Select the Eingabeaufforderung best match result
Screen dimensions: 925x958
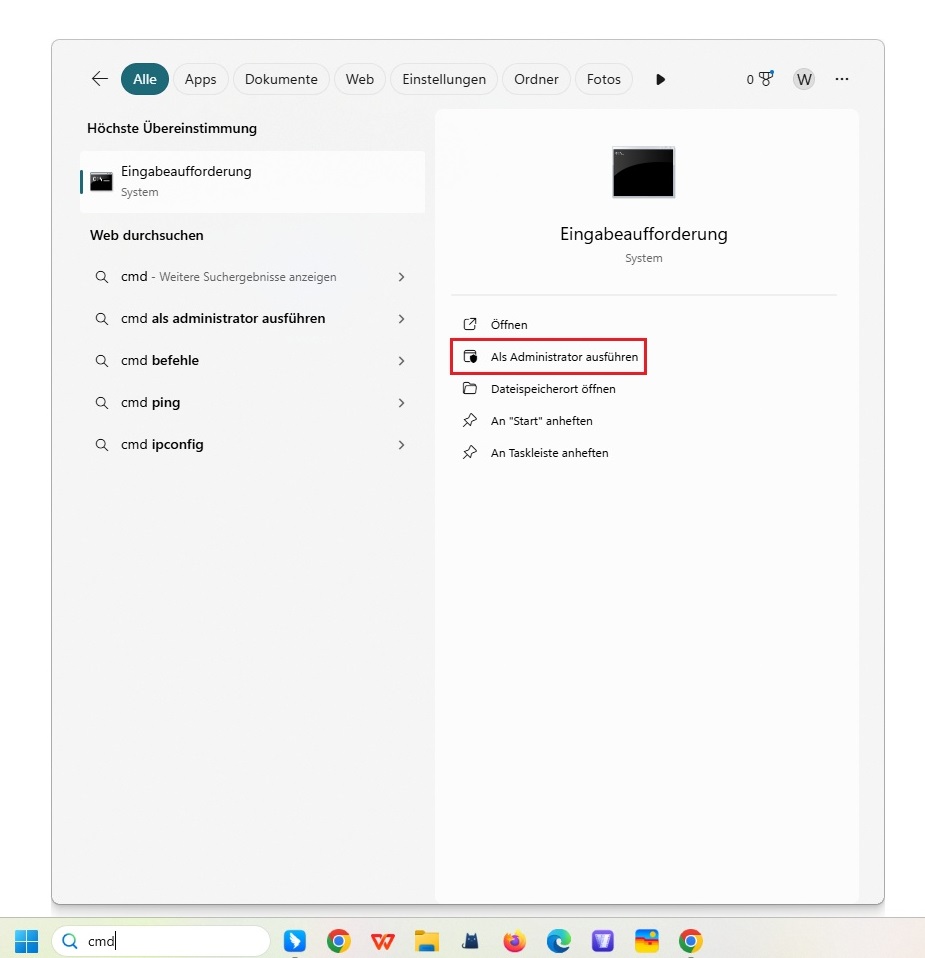(252, 181)
